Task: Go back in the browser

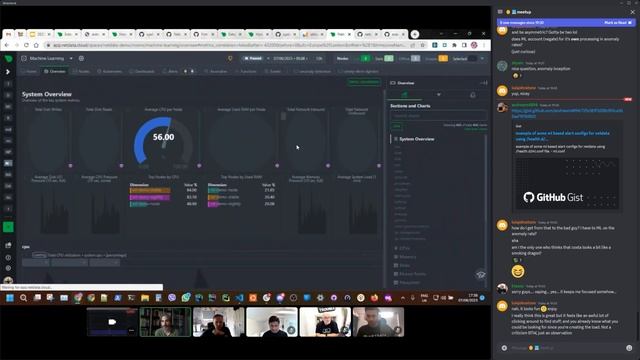Action: click(7, 45)
